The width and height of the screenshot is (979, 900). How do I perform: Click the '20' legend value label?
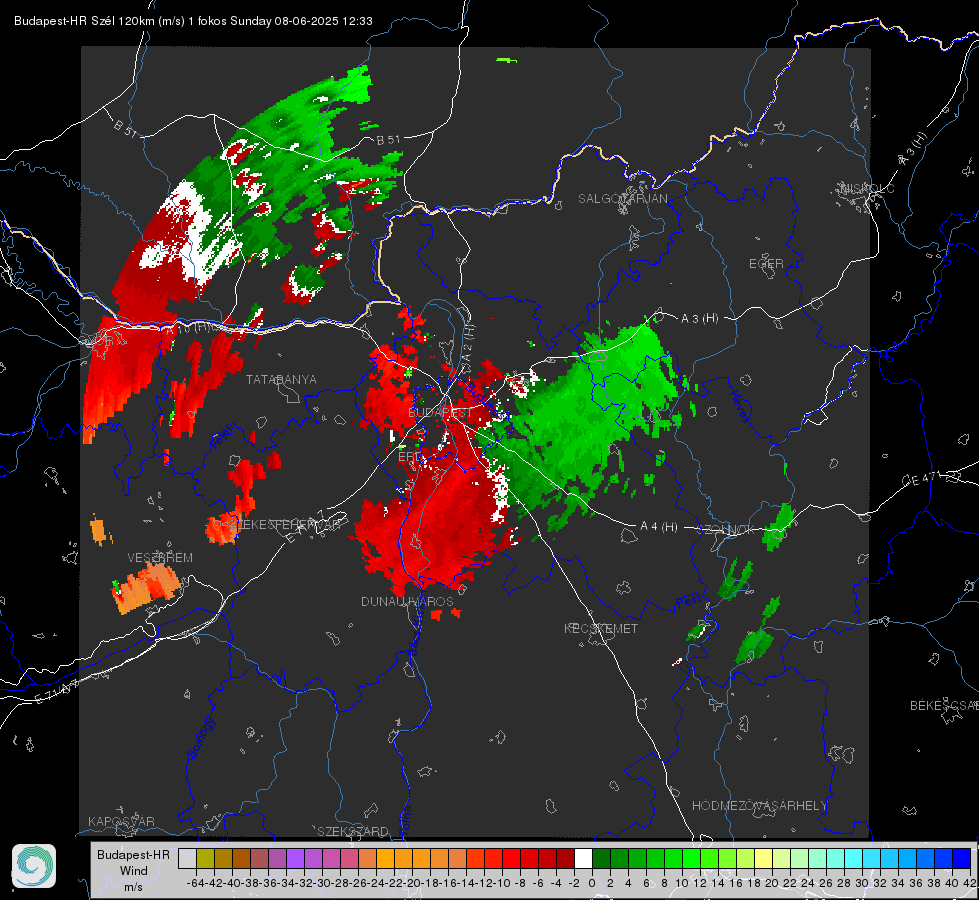point(772,883)
